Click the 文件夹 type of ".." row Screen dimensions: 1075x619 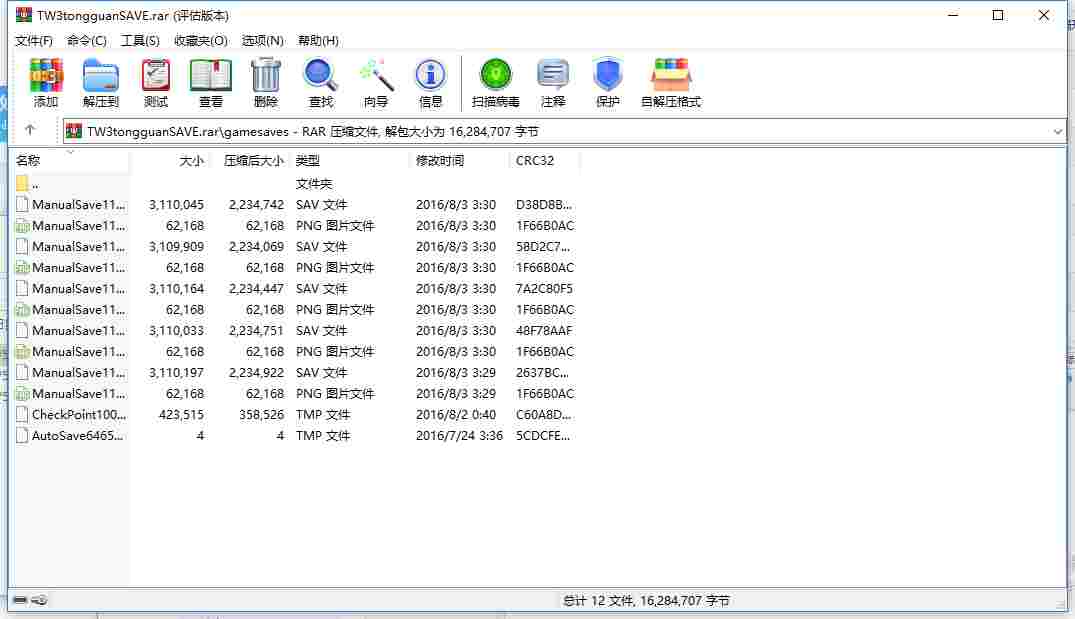pos(313,184)
